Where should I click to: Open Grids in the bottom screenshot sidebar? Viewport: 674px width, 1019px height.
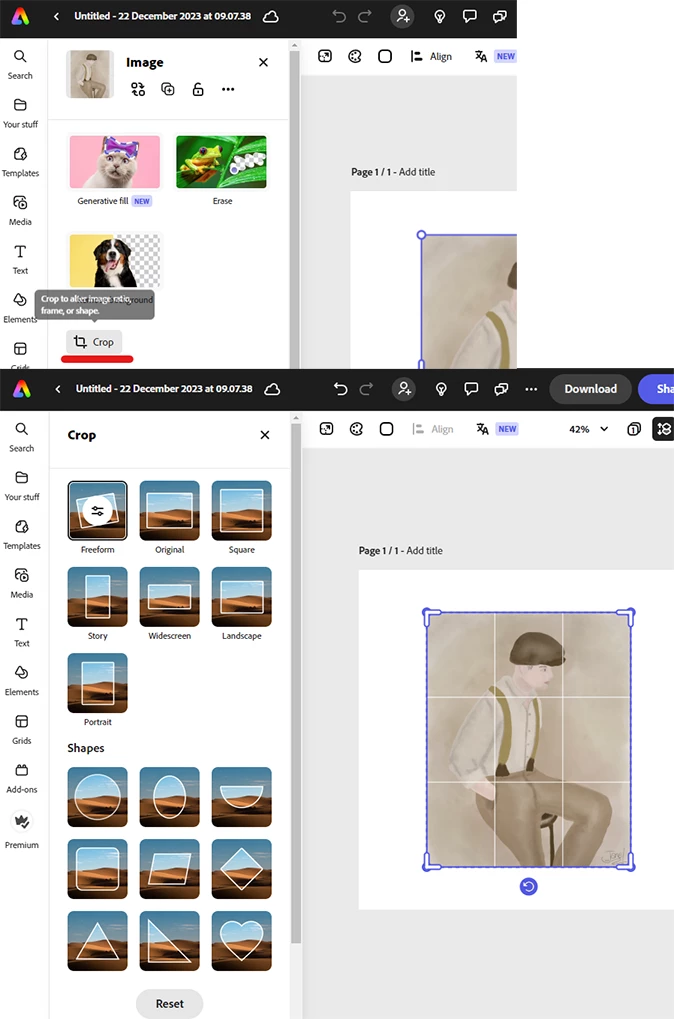pos(21,730)
